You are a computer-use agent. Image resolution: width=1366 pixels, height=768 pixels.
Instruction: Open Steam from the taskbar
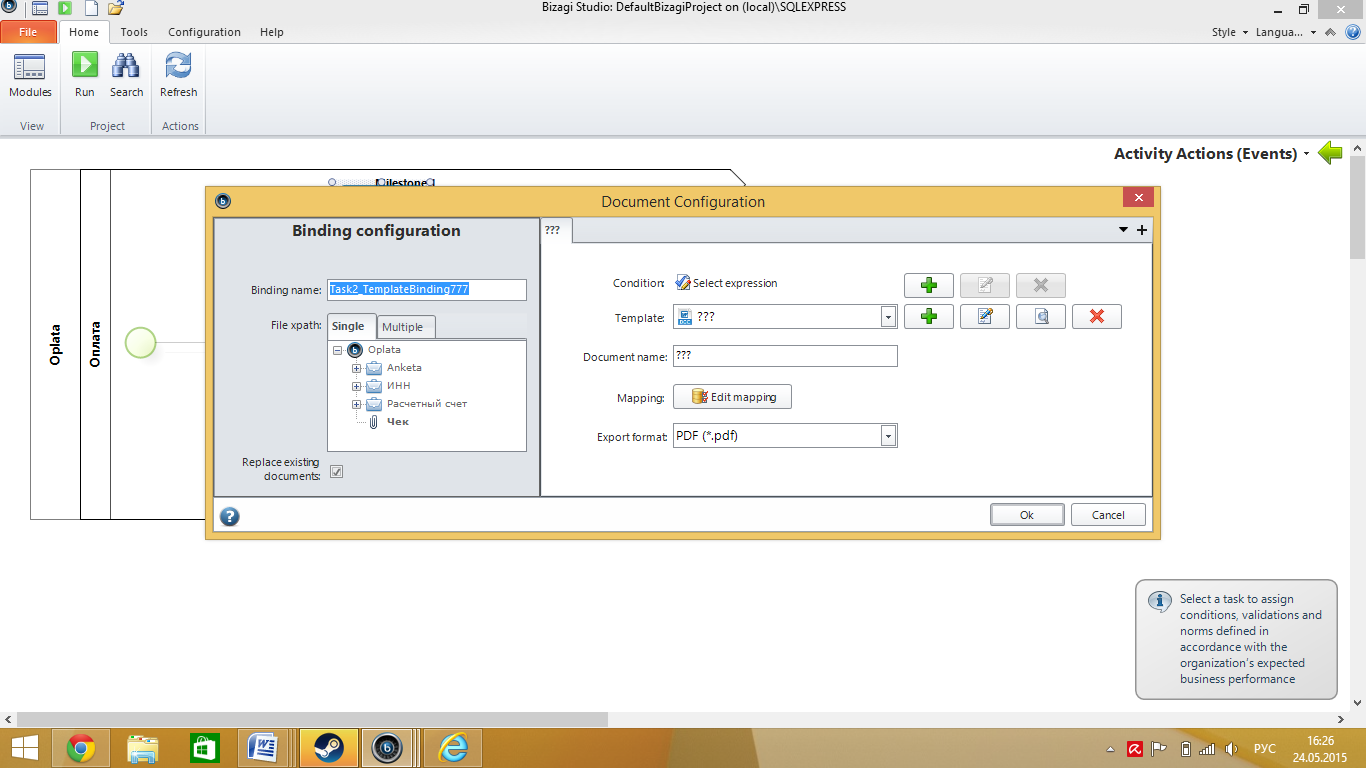327,748
